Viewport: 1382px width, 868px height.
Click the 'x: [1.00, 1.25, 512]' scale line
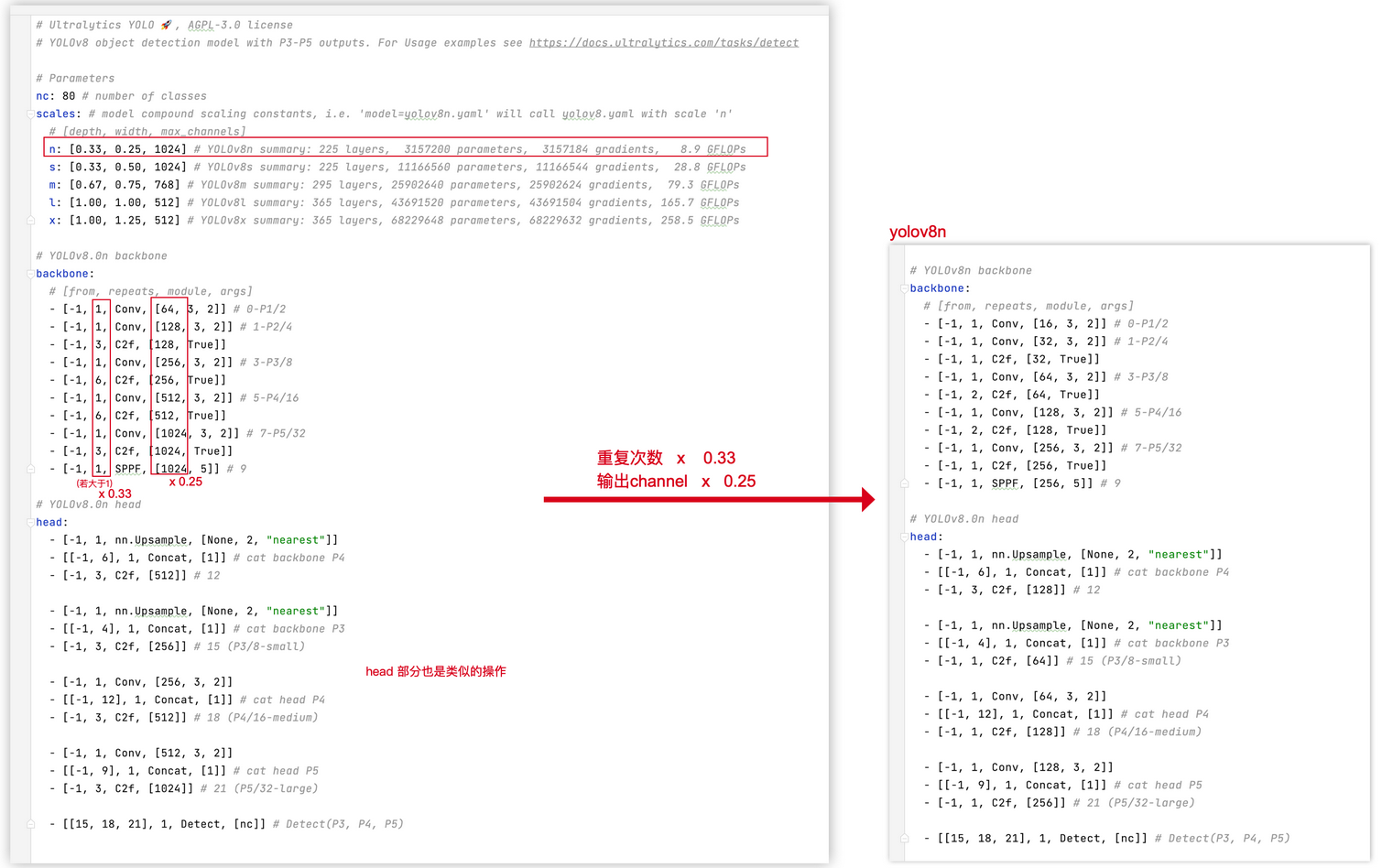pos(394,221)
